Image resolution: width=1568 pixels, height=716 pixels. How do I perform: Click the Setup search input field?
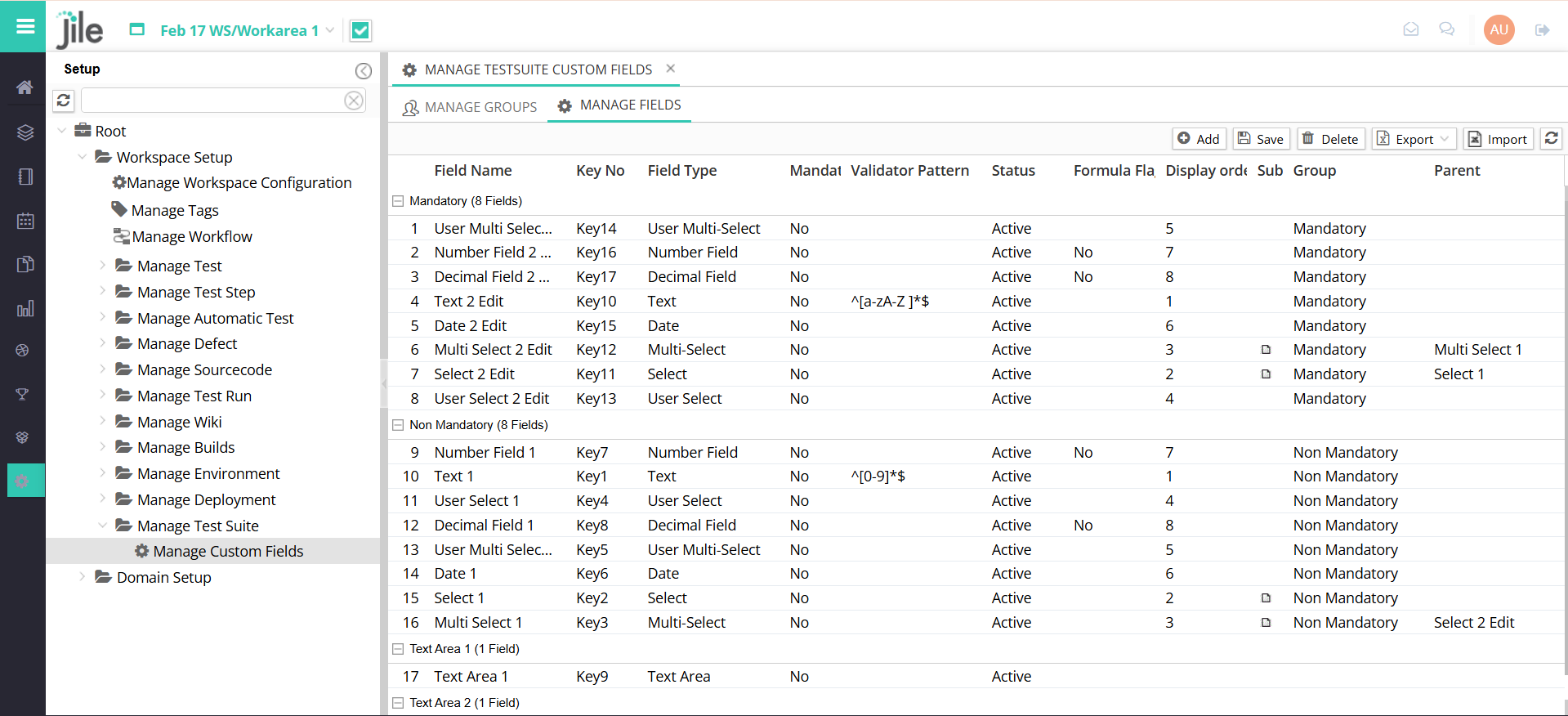click(212, 101)
